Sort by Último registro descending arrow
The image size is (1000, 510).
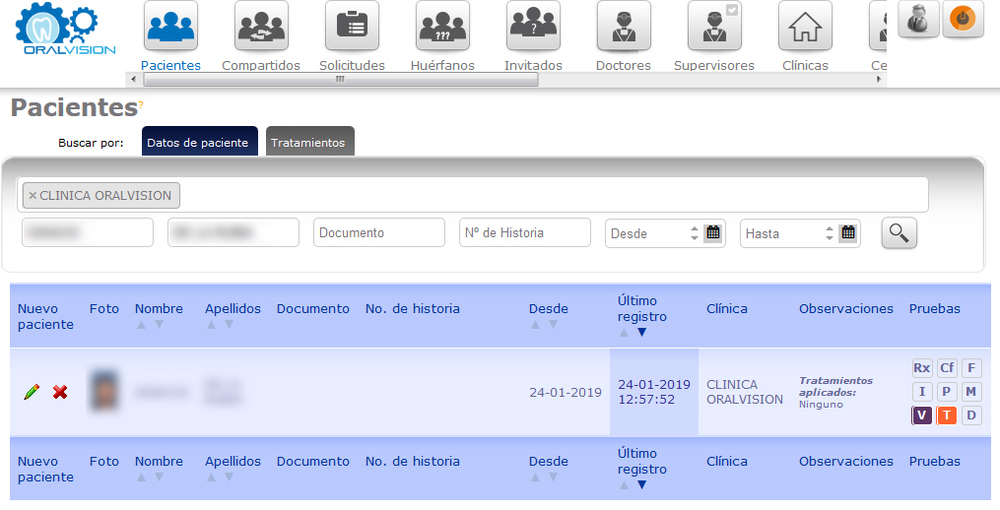(x=642, y=332)
